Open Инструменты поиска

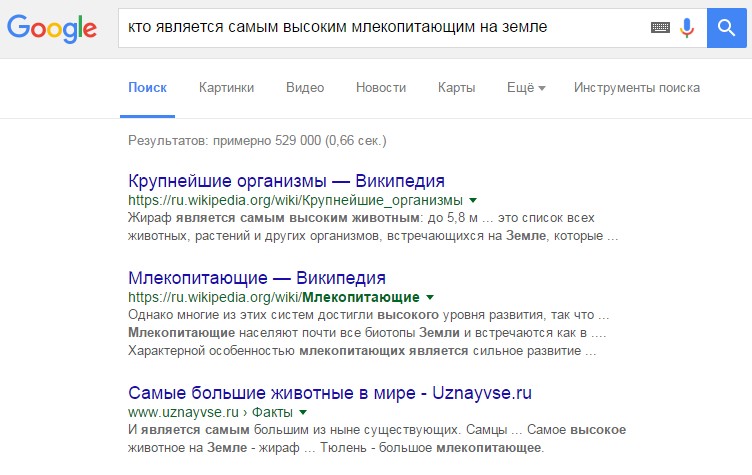637,88
